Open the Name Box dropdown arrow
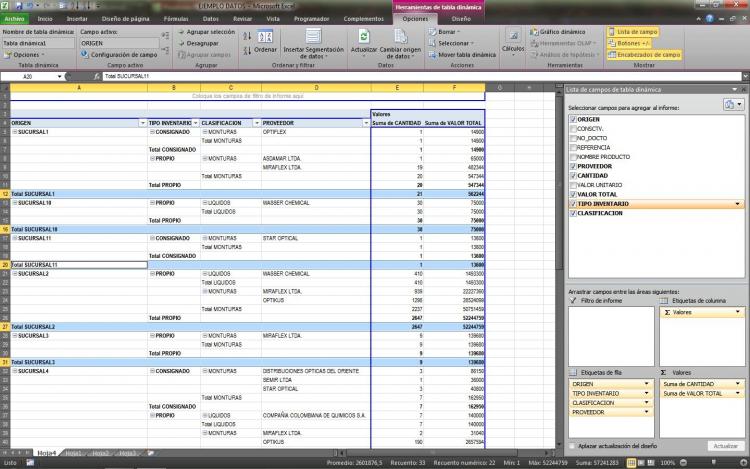Image resolution: width=750 pixels, height=469 pixels. (59, 76)
